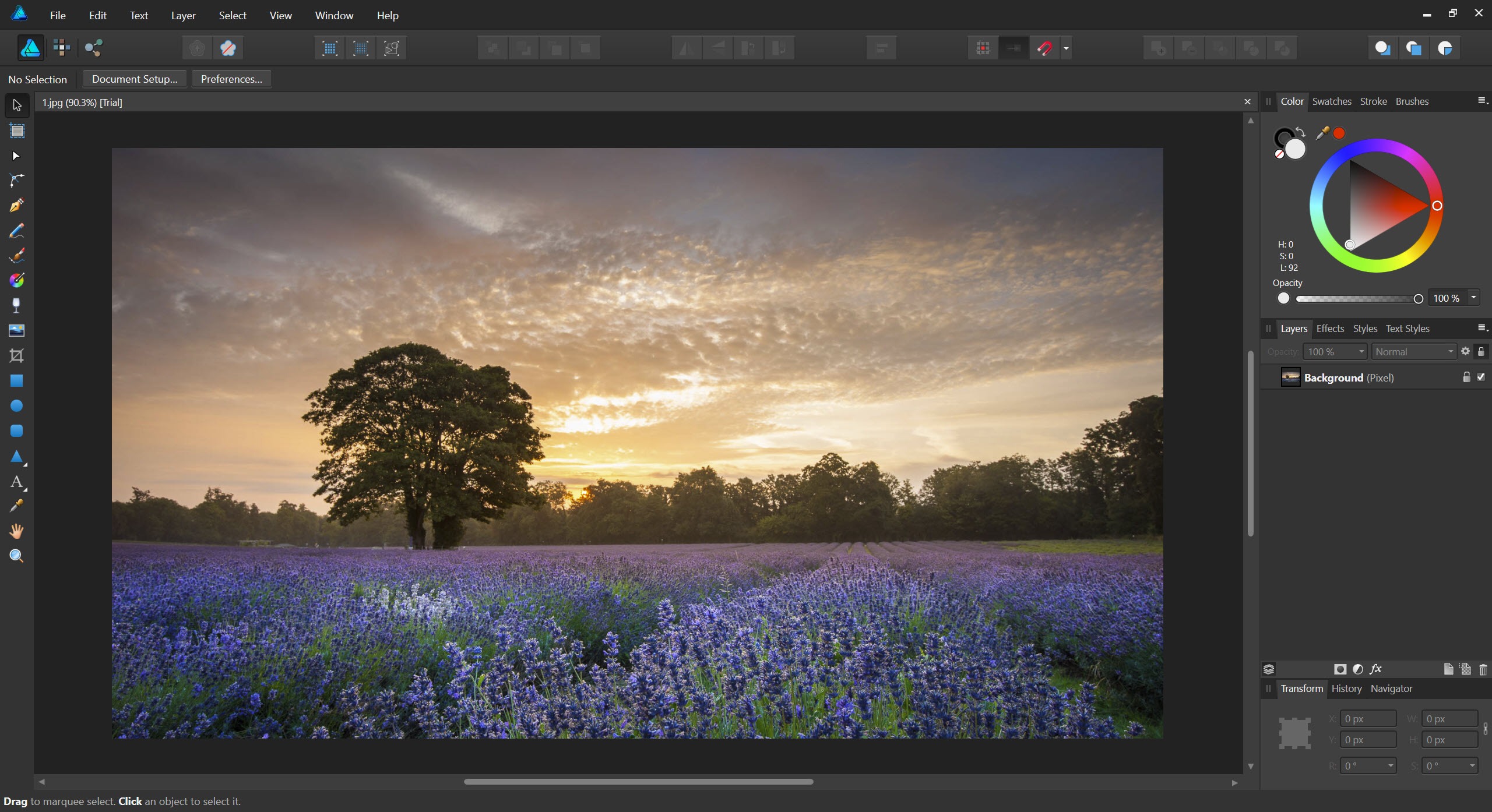Screen dimensions: 1492x812
Task: Expand the Layers opacity 100% dropdown
Action: (x=1361, y=352)
